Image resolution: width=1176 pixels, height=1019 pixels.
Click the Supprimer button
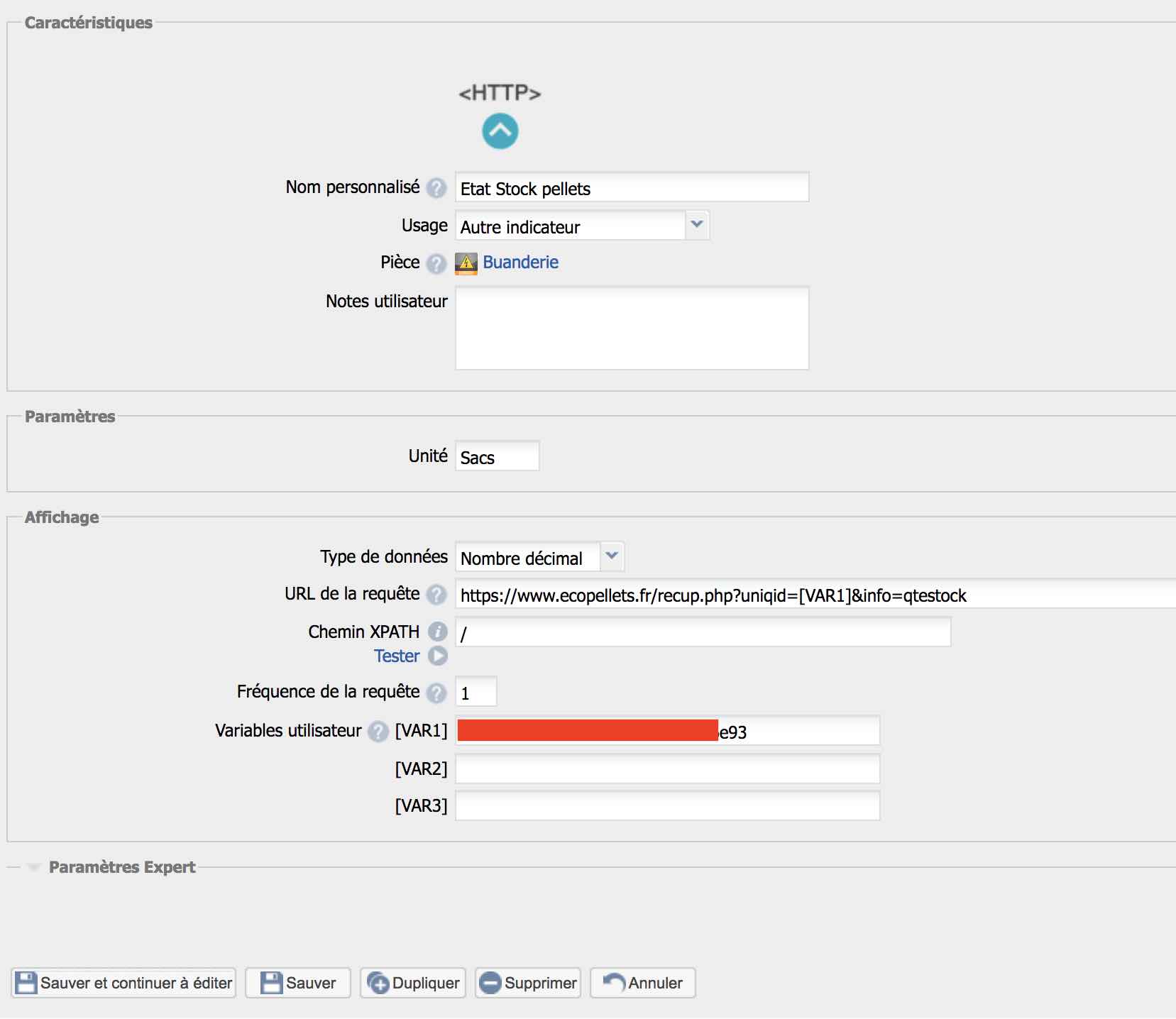pyautogui.click(x=528, y=983)
